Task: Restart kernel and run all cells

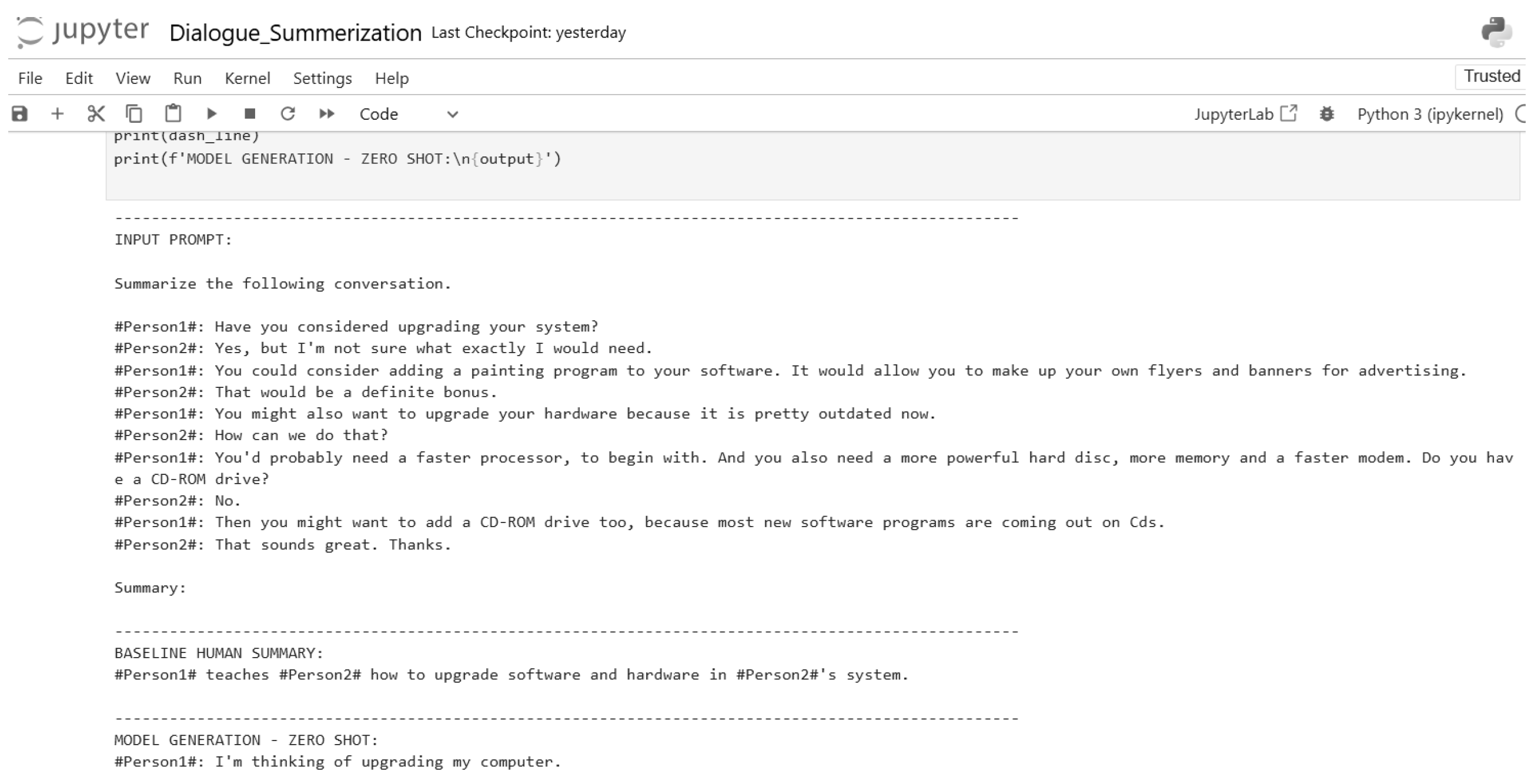Action: click(x=326, y=113)
